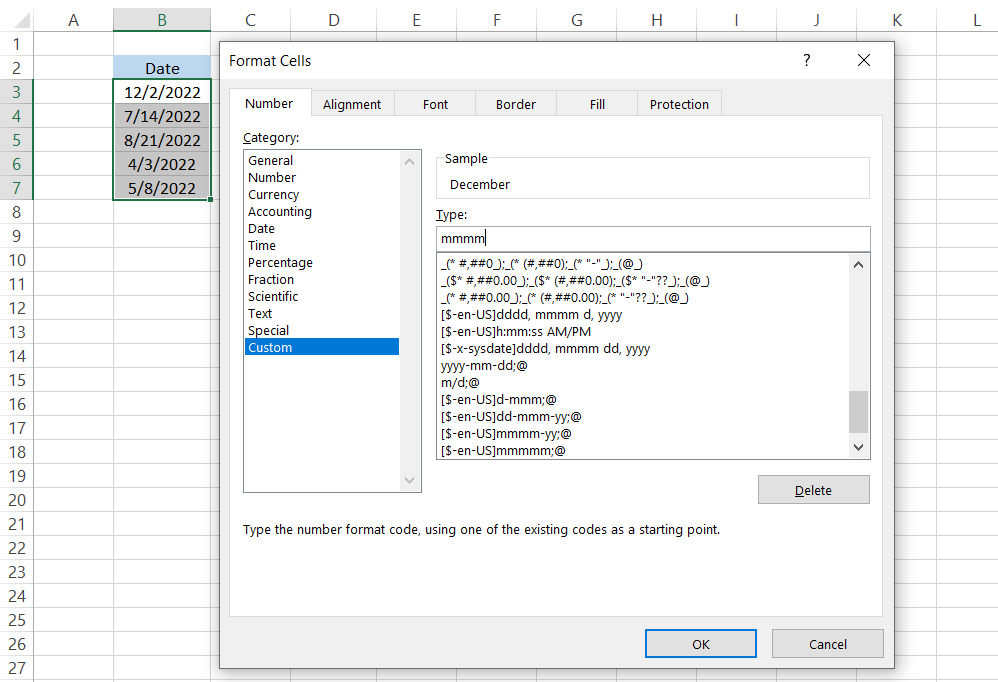Image resolution: width=998 pixels, height=682 pixels.
Task: Choose the [$-en-US]dd-mmm-yy;@ format
Action: (511, 417)
